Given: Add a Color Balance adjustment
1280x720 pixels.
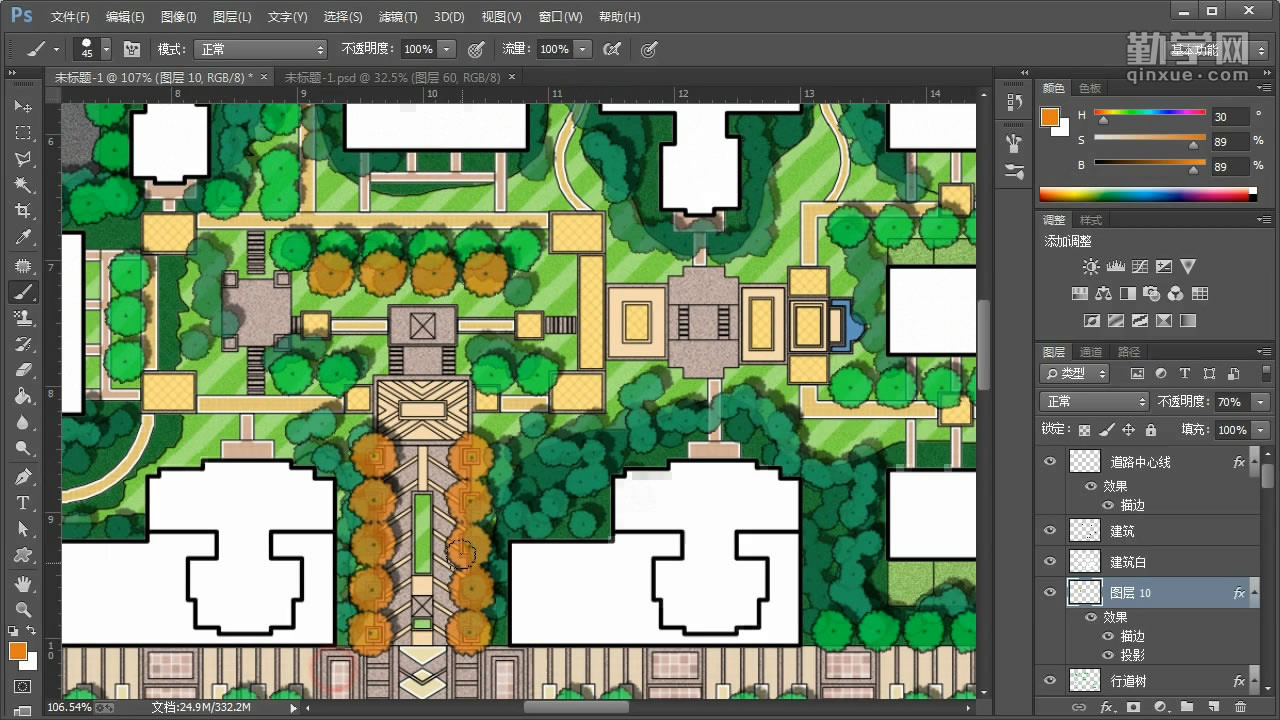Looking at the screenshot, I should pyautogui.click(x=1103, y=294).
